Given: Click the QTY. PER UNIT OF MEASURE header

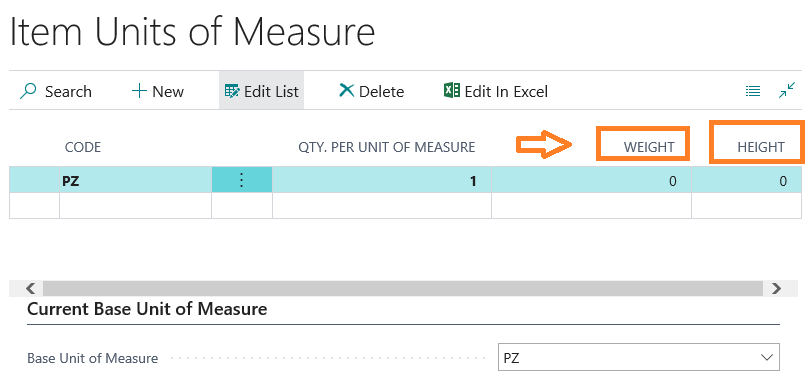Looking at the screenshot, I should [x=387, y=148].
